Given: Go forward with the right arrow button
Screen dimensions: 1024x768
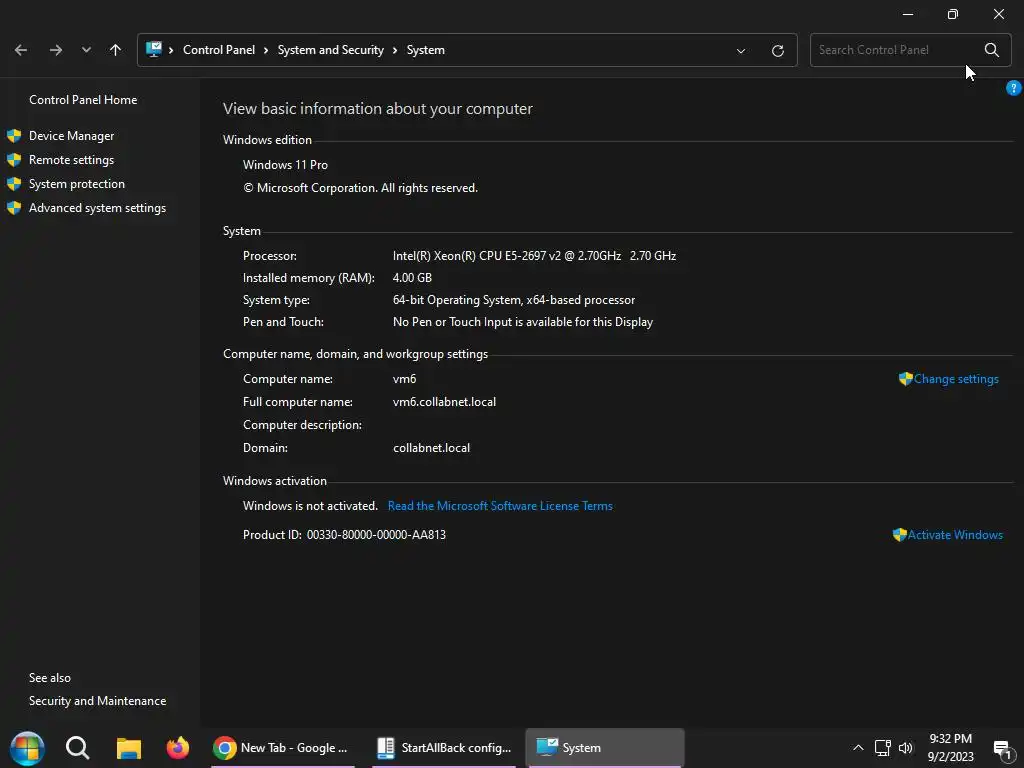Looking at the screenshot, I should pyautogui.click(x=56, y=50).
